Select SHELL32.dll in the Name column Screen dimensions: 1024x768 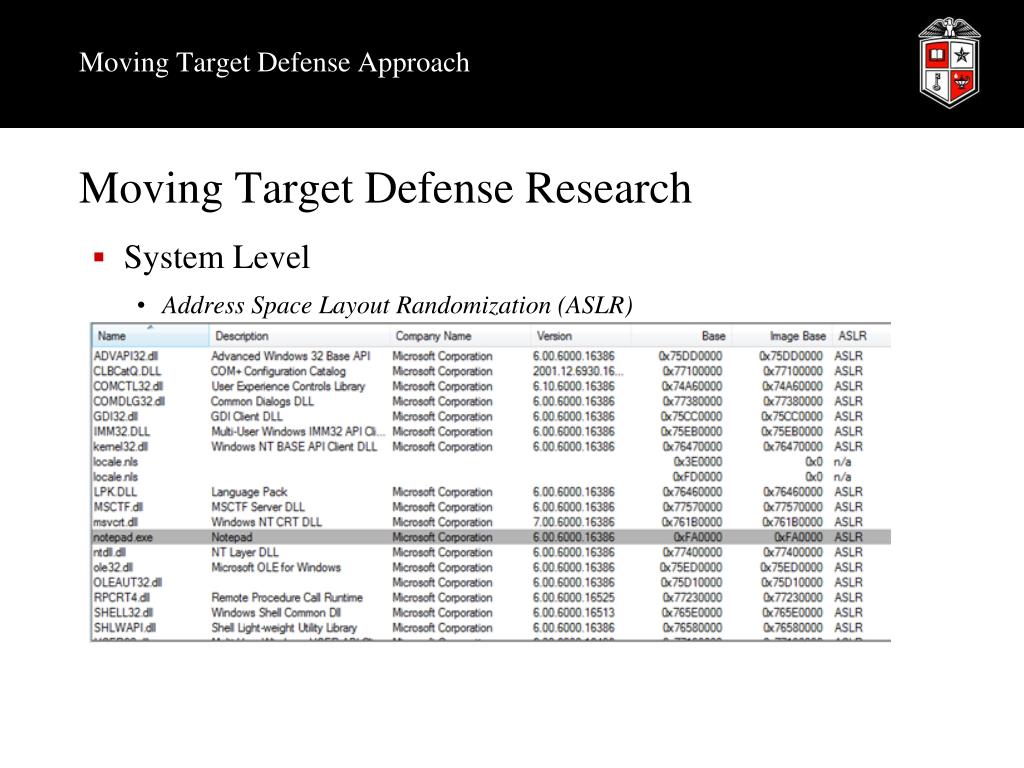click(123, 612)
